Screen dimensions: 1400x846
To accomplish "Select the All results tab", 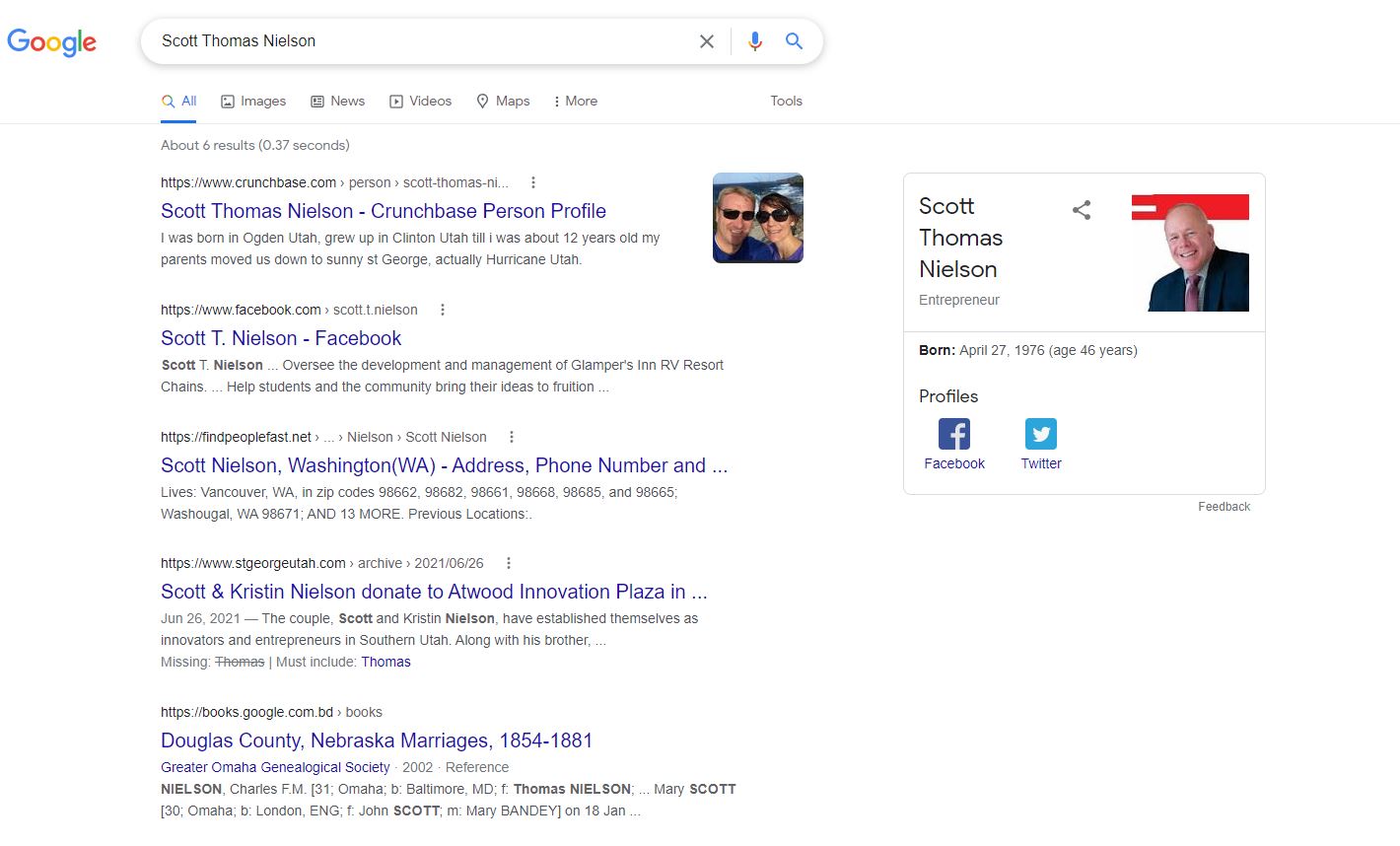I will [179, 101].
